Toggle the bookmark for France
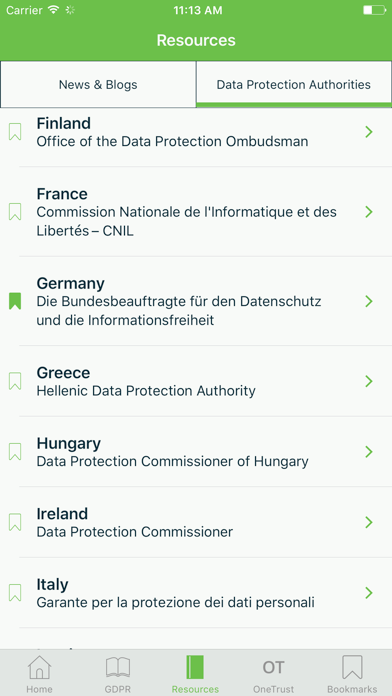This screenshot has width=392, height=696. tap(15, 212)
